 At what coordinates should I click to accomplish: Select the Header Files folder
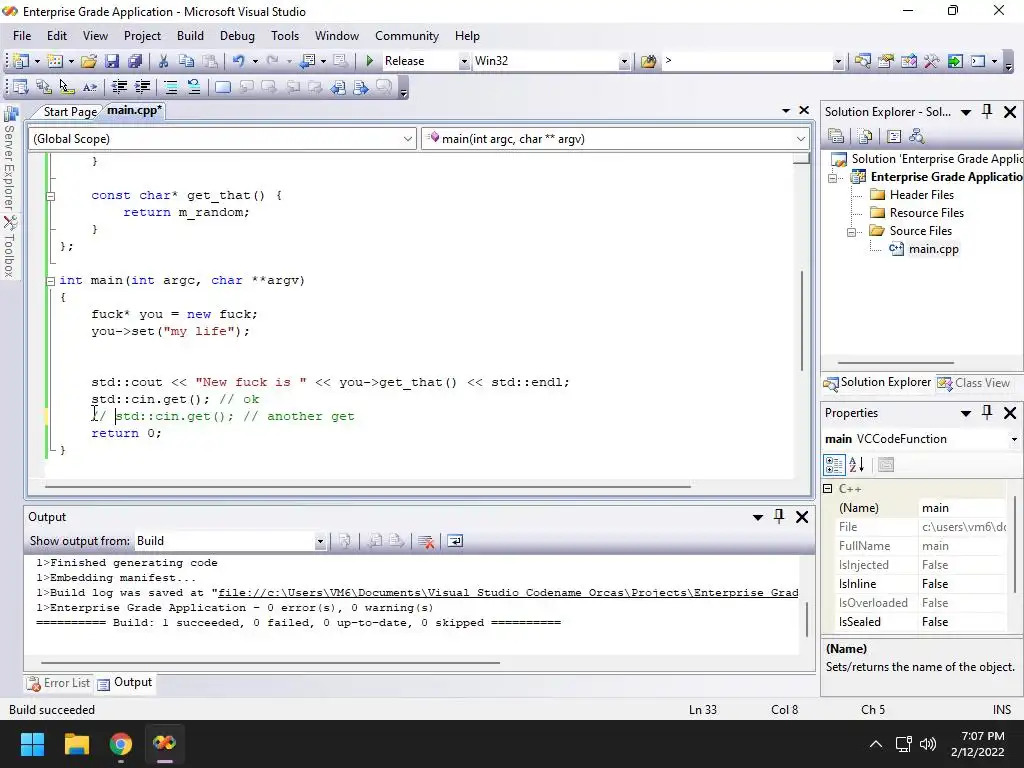(x=921, y=195)
